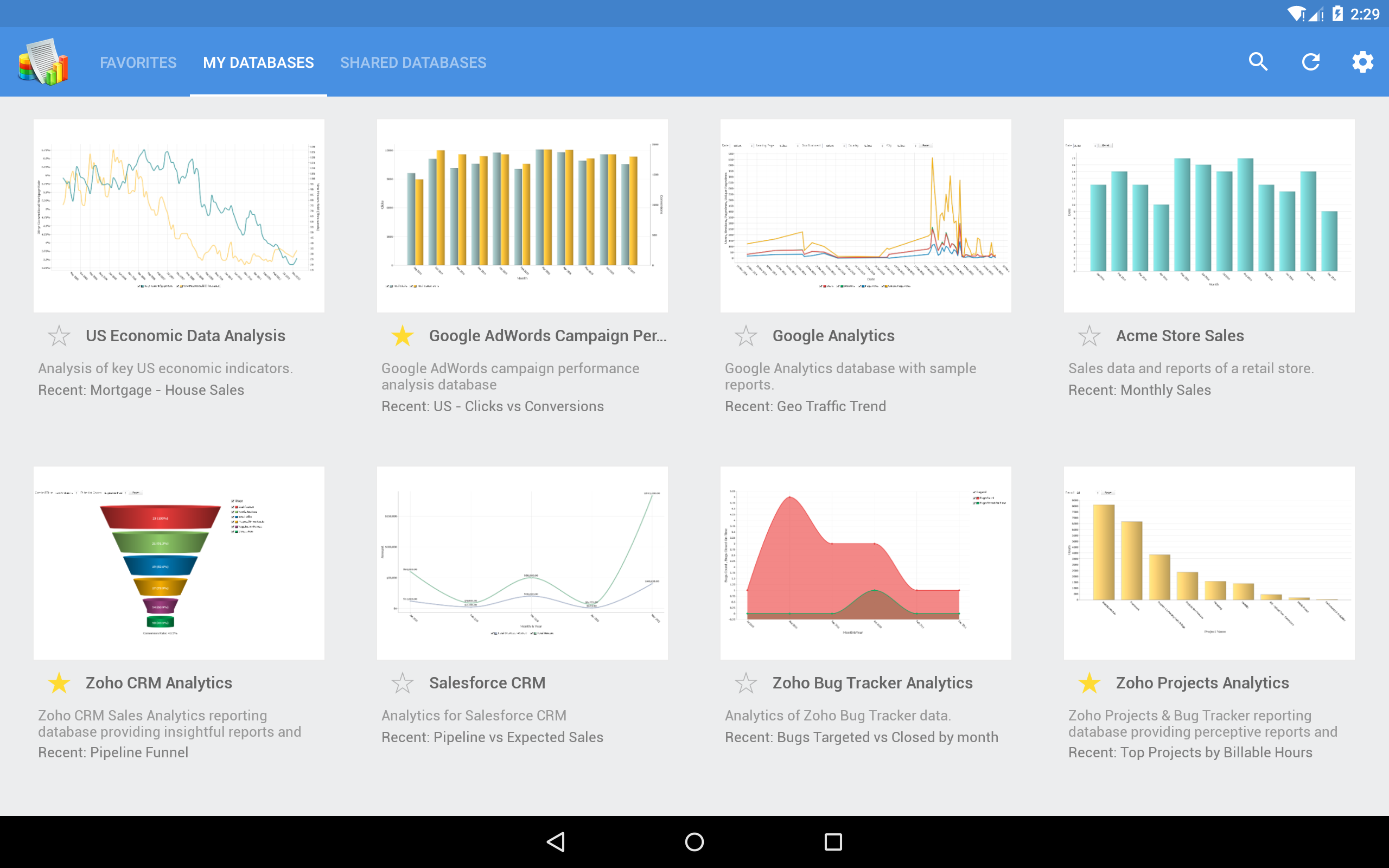Favorite the US Economic Data Analysis database
This screenshot has height=868, width=1389.
point(58,336)
